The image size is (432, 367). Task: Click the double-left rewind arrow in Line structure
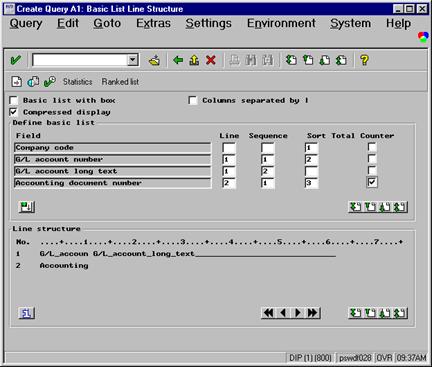pos(268,313)
